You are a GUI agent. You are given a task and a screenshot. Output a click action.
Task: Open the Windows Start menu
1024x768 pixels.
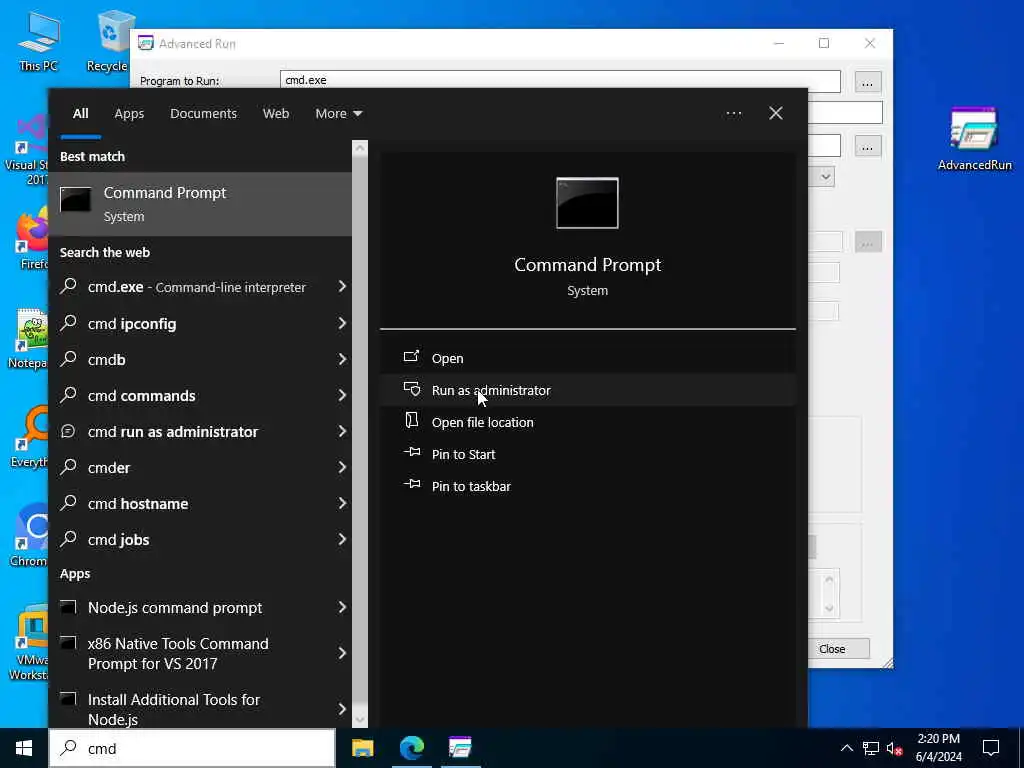pyautogui.click(x=24, y=748)
